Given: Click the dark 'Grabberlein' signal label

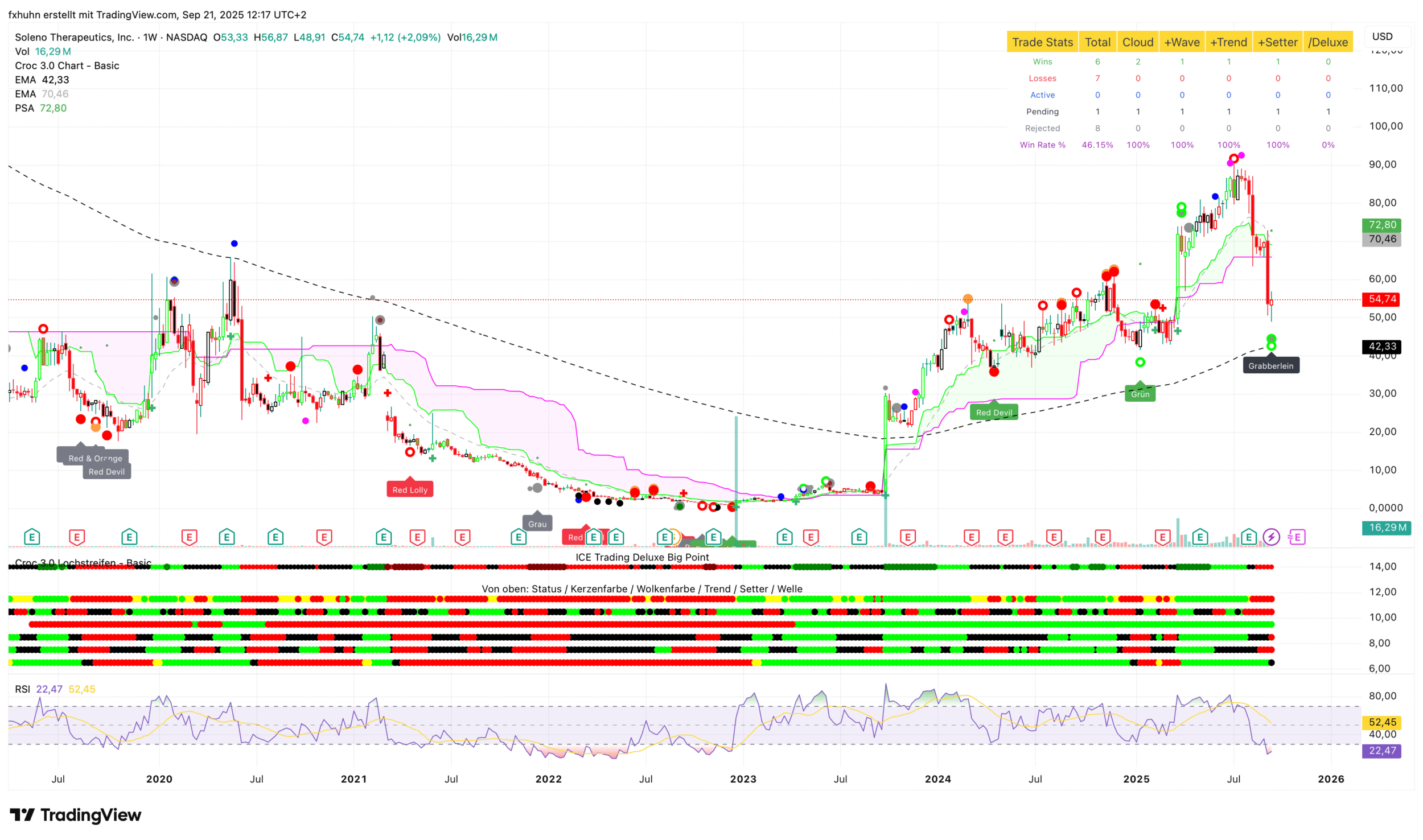Looking at the screenshot, I should click(x=1270, y=366).
